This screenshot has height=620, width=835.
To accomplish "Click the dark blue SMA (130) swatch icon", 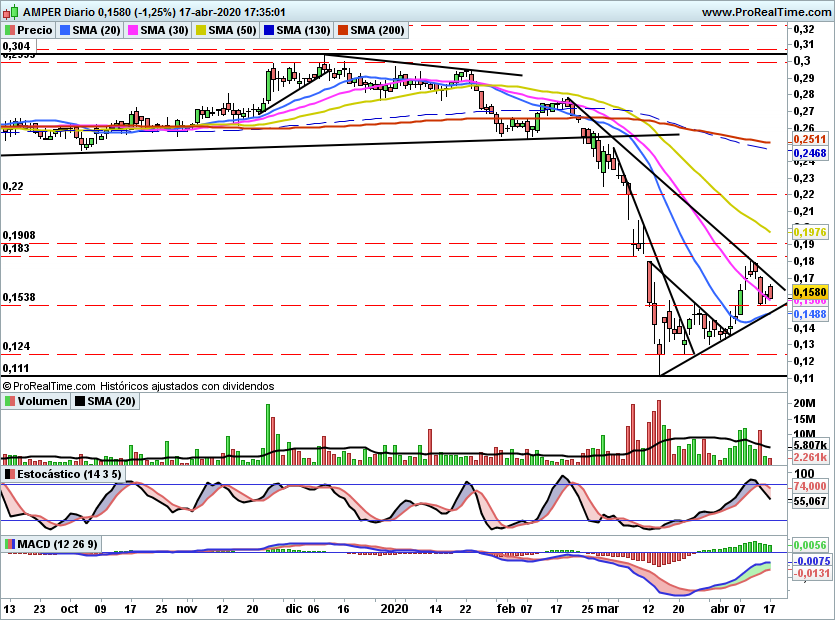I will pos(269,30).
